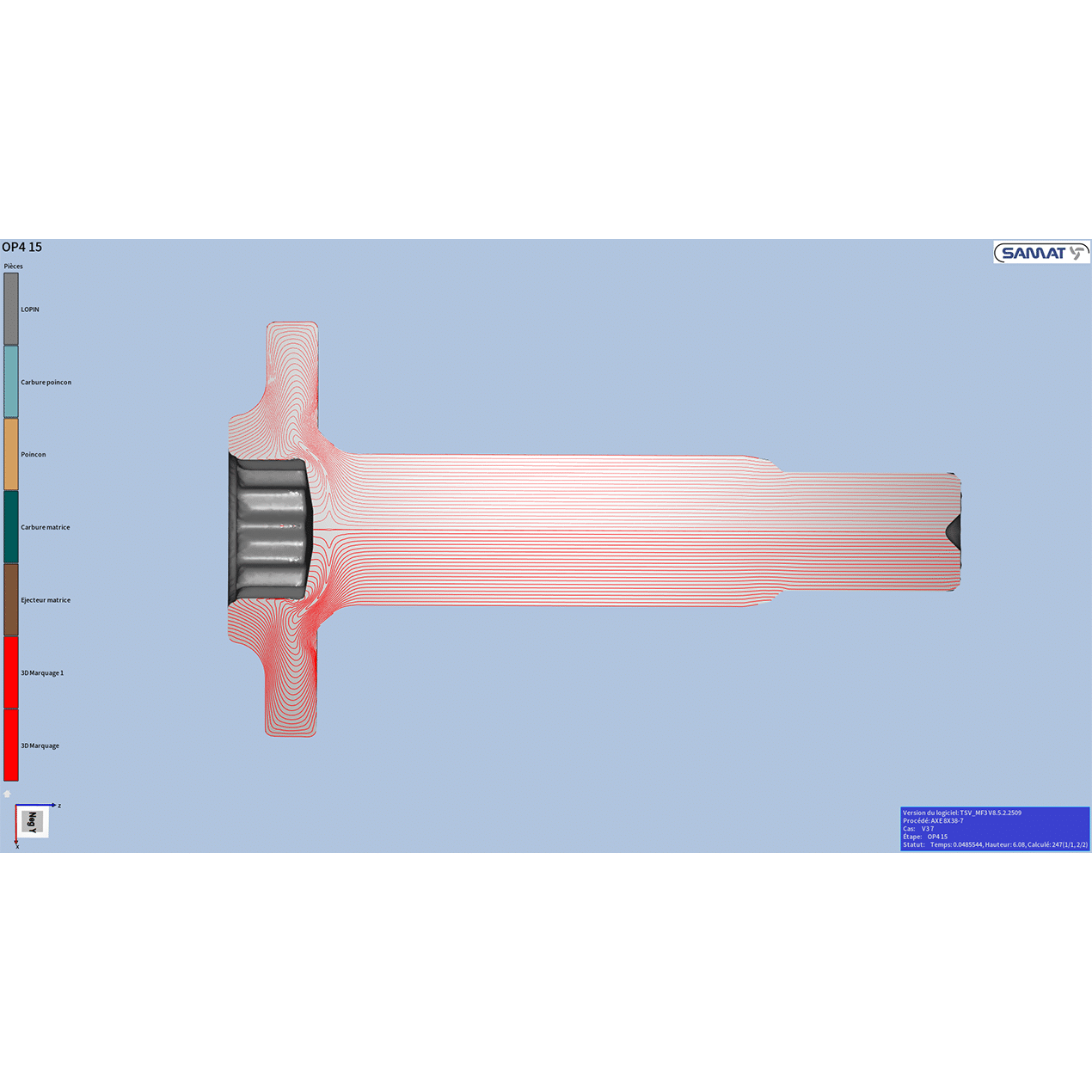Click the red 3D Marquage 1 swatch
This screenshot has width=1092, height=1092.
[x=11, y=672]
